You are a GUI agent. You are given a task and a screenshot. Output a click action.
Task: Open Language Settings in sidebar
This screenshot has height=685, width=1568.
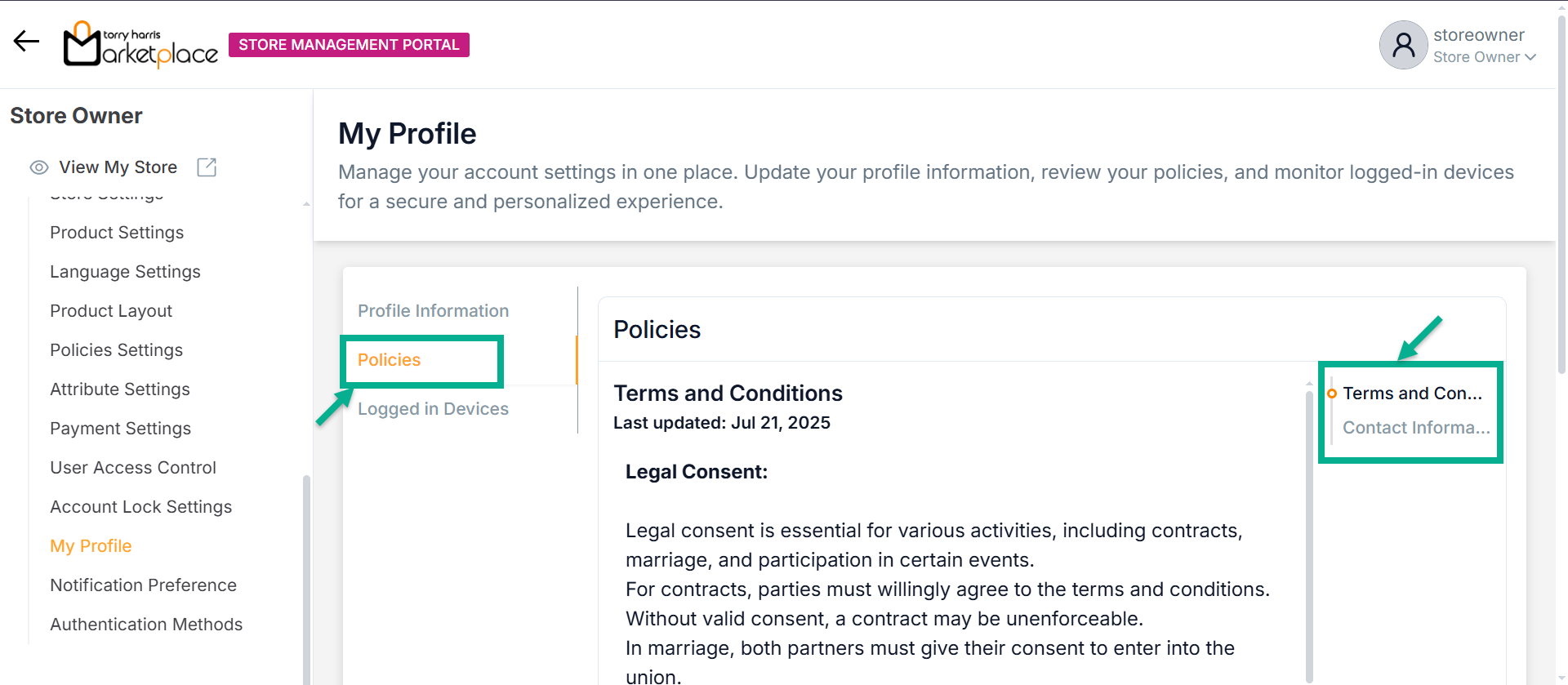(125, 272)
